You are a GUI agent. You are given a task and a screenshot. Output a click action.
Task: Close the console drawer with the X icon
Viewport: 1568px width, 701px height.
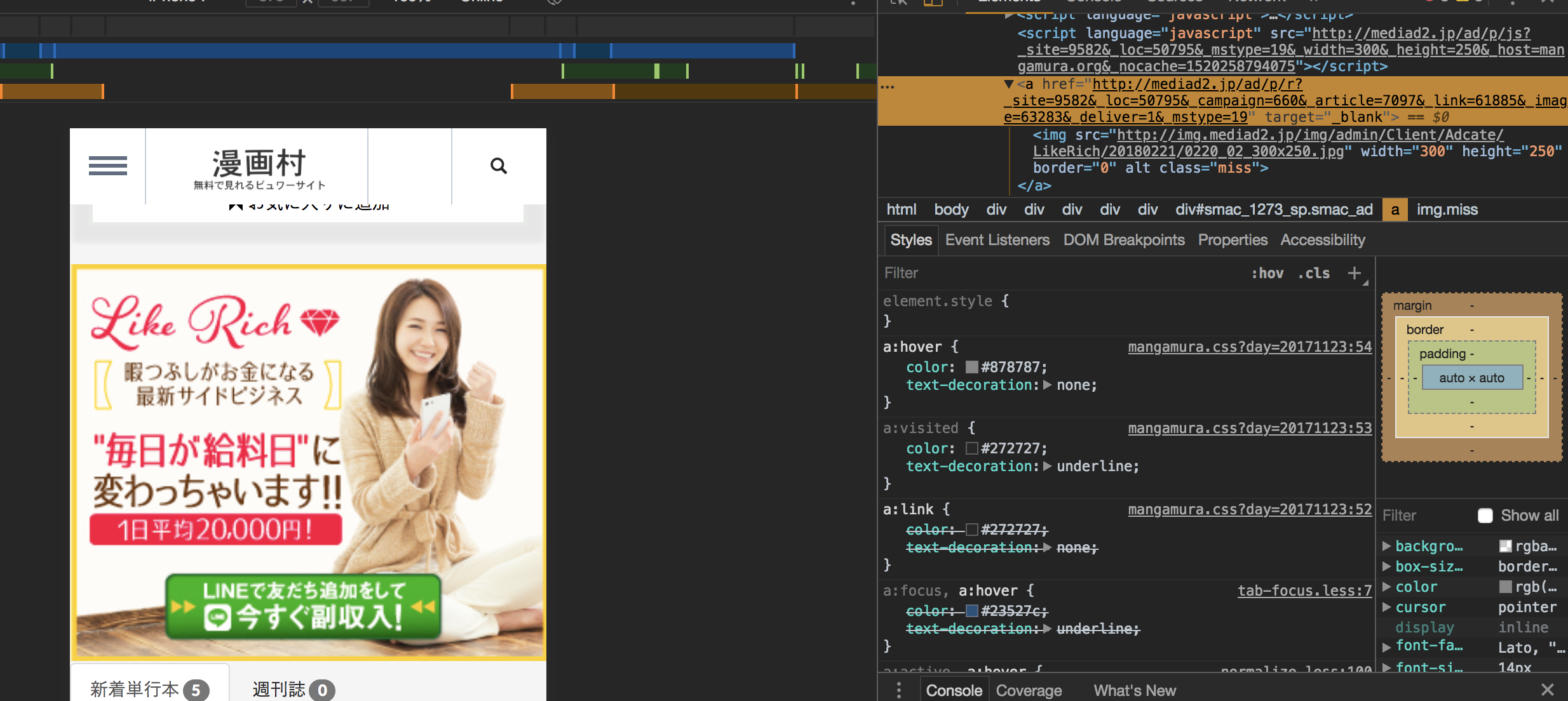1547,690
